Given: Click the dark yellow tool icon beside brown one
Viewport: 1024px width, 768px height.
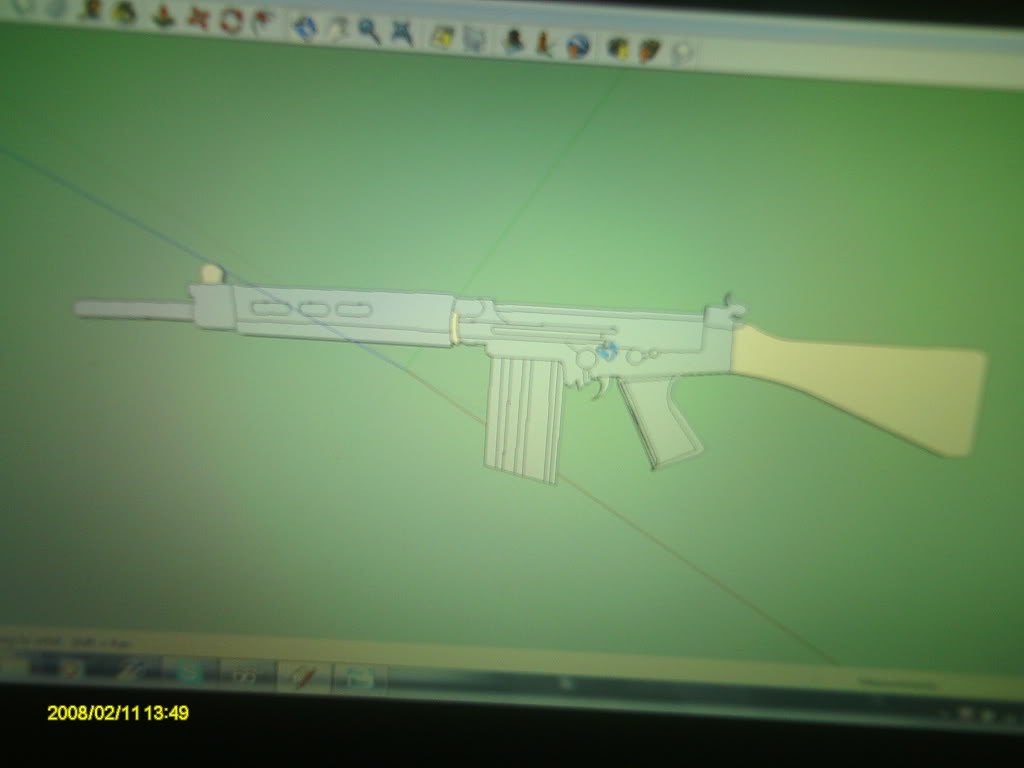Looking at the screenshot, I should click(124, 13).
